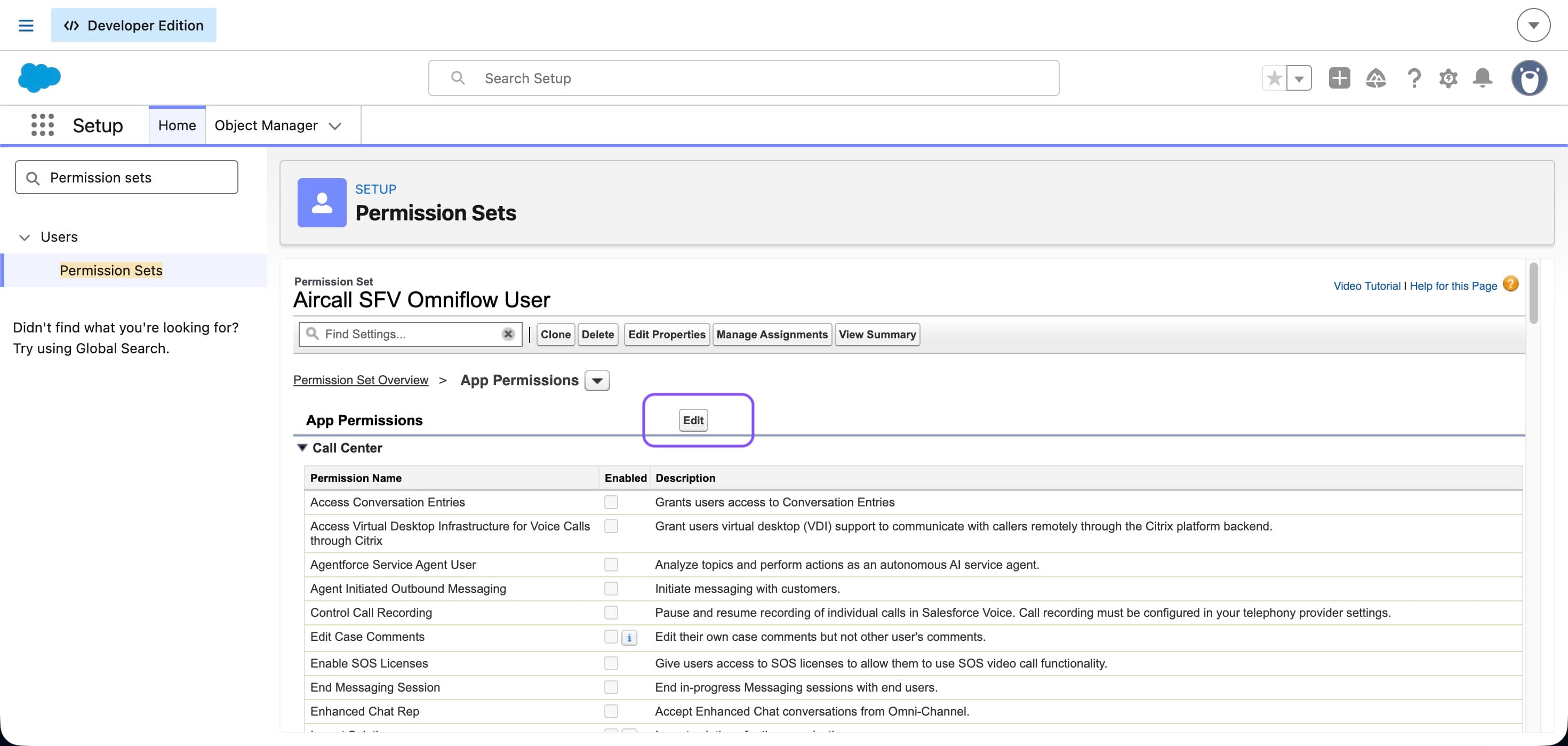Open the user profile avatar
Image resolution: width=1568 pixels, height=746 pixels.
(x=1530, y=78)
